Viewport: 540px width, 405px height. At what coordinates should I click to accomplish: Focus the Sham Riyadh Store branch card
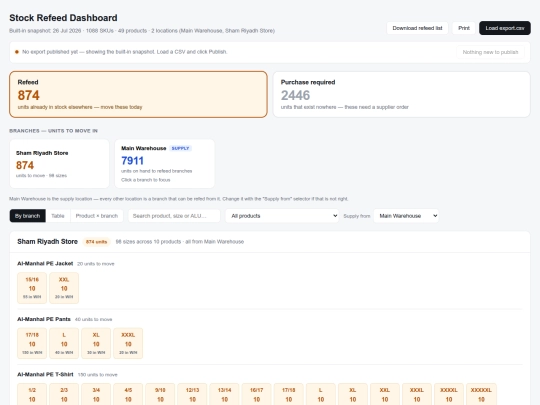click(x=59, y=164)
